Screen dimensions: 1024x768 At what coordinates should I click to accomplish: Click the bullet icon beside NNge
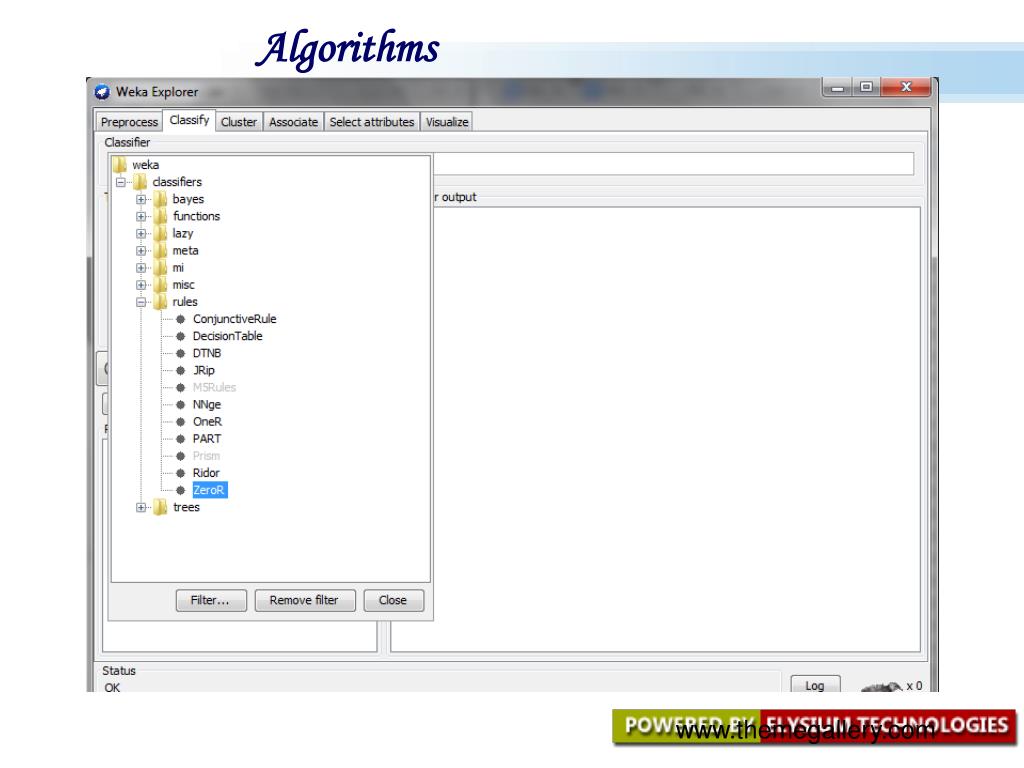tap(181, 404)
